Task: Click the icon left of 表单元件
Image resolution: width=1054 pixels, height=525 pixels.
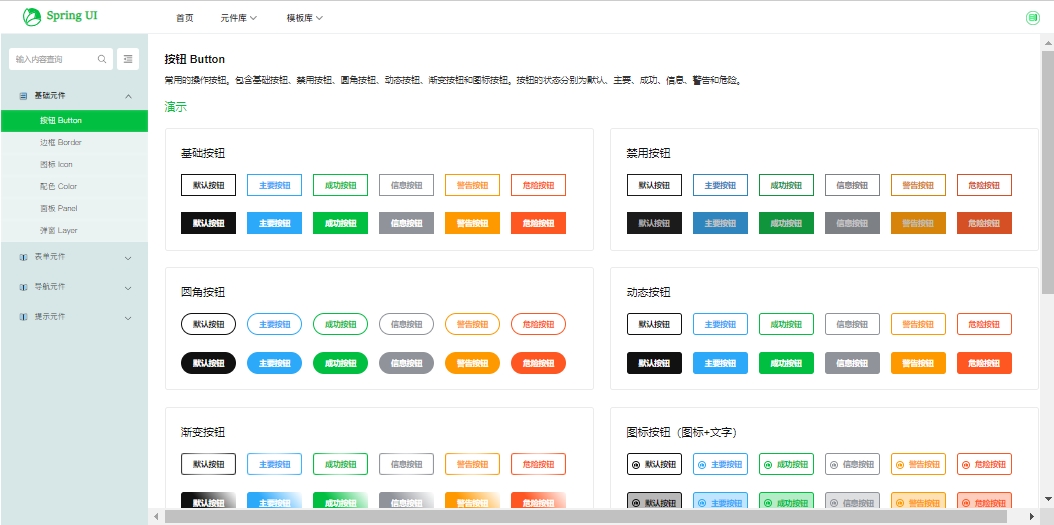Action: (x=24, y=258)
